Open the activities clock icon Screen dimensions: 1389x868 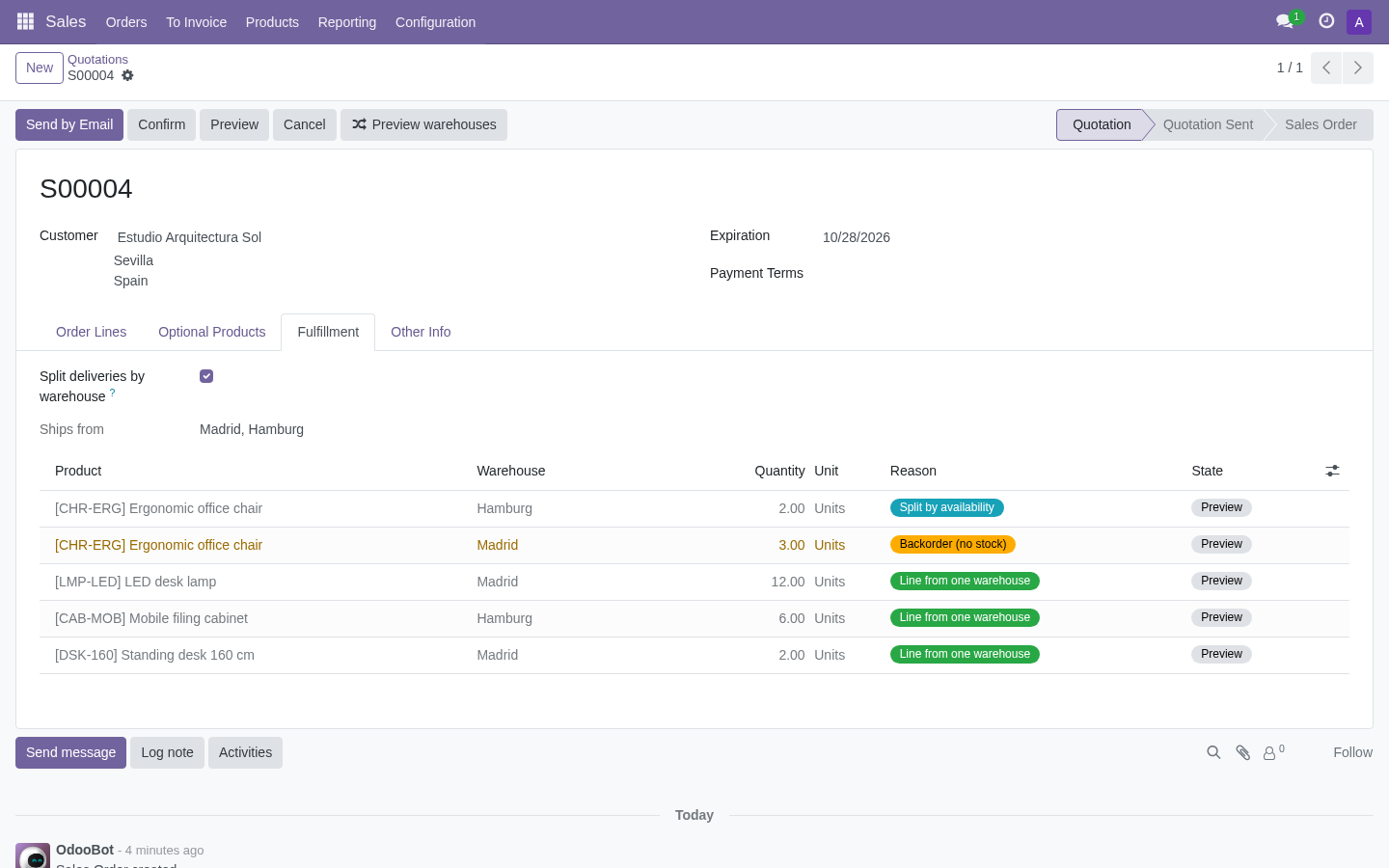pyautogui.click(x=1326, y=21)
